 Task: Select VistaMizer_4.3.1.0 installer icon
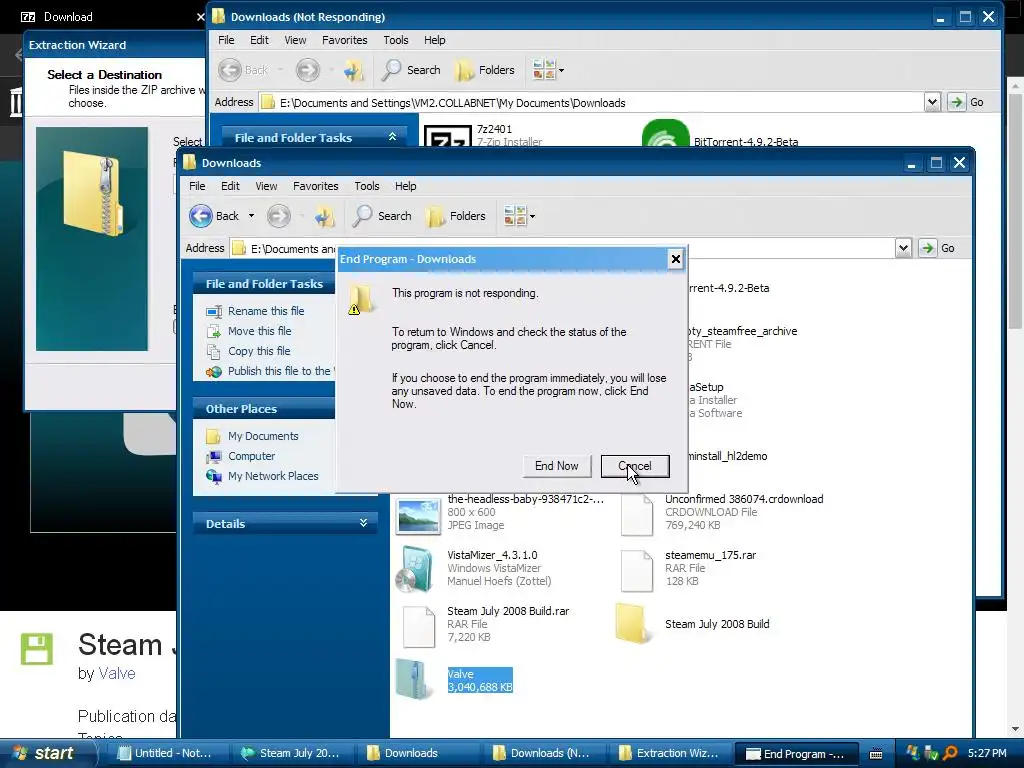click(415, 568)
